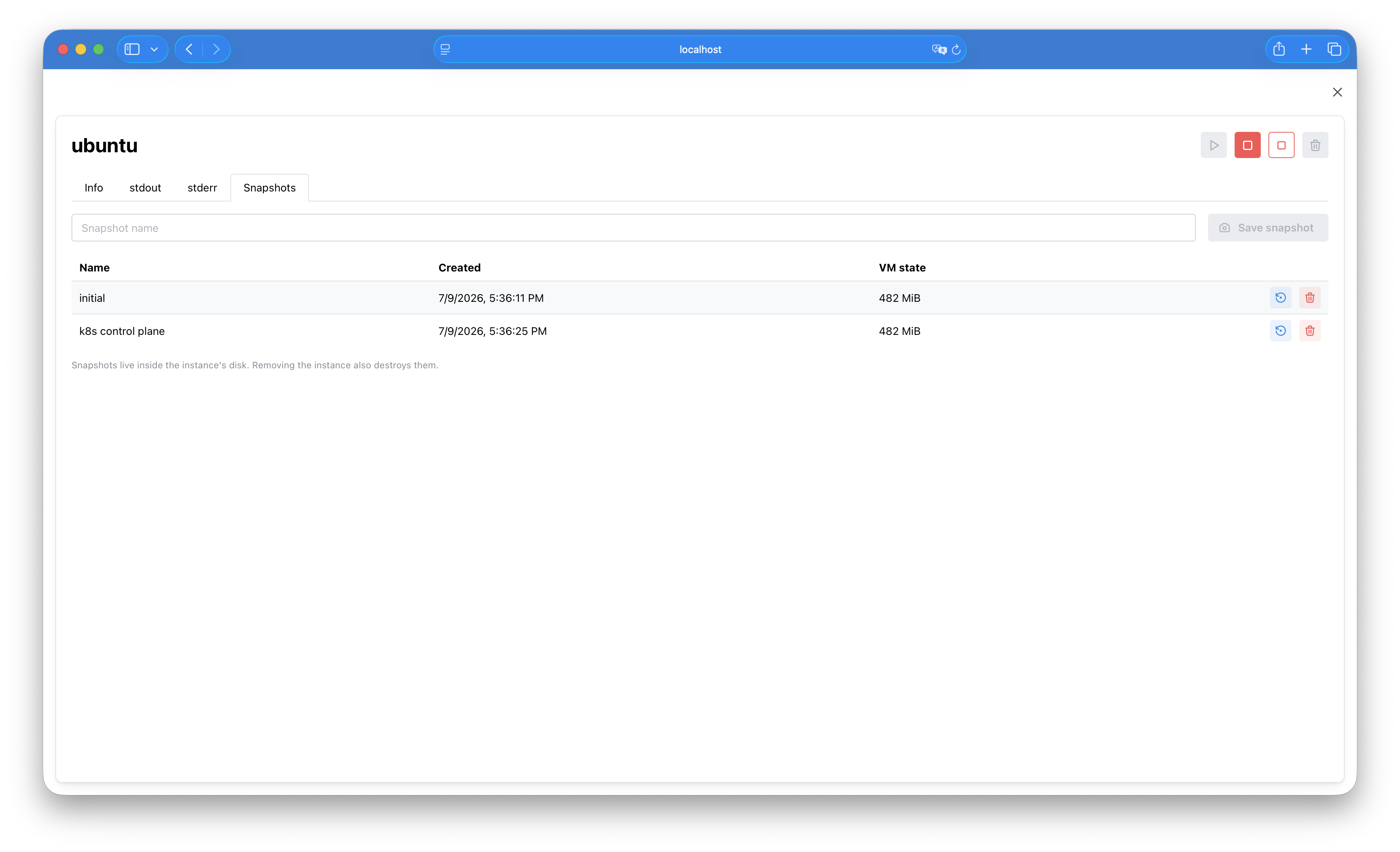Open the sidebar options dropdown chevron

pos(154,50)
